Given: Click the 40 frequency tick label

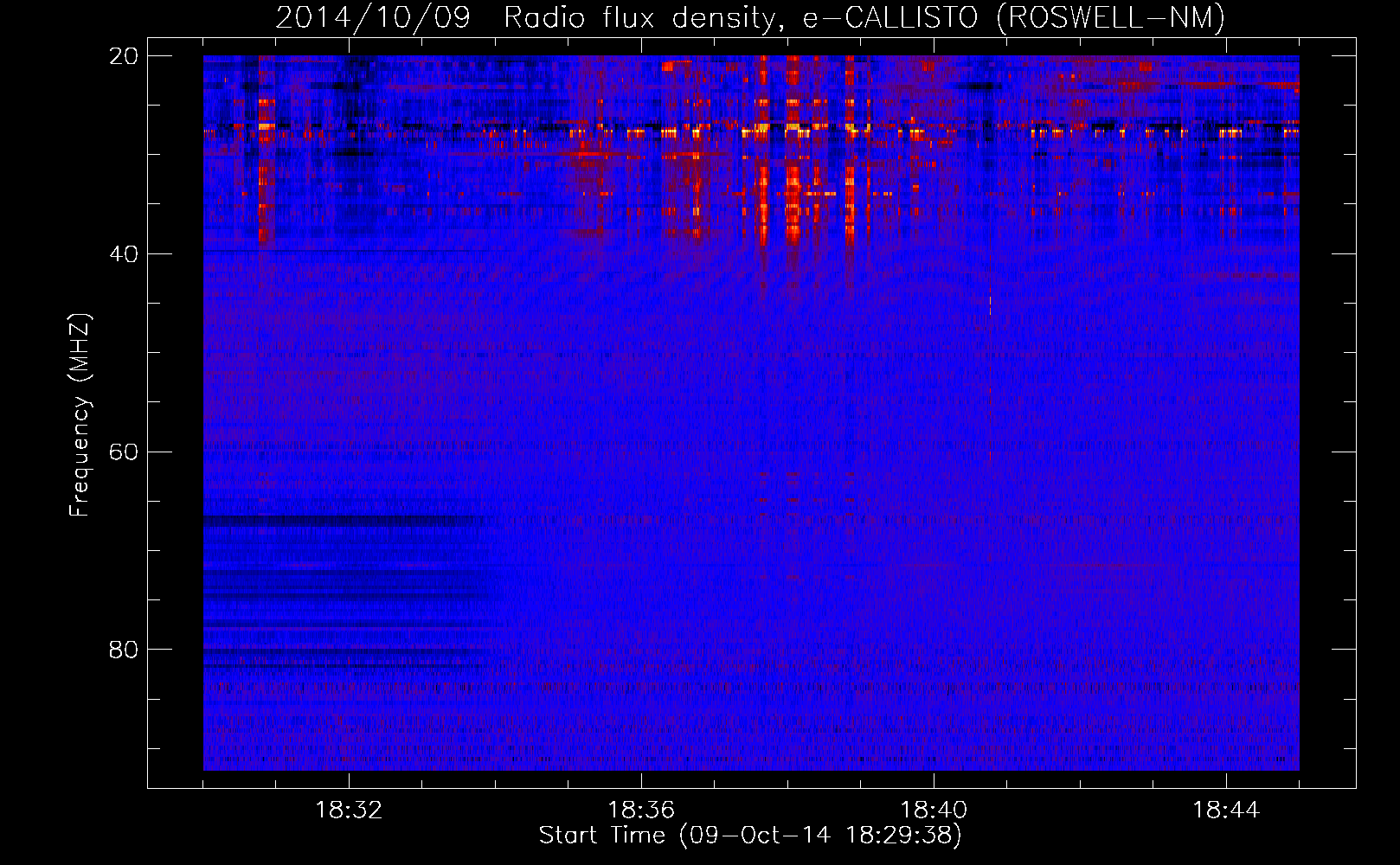Looking at the screenshot, I should 124,254.
